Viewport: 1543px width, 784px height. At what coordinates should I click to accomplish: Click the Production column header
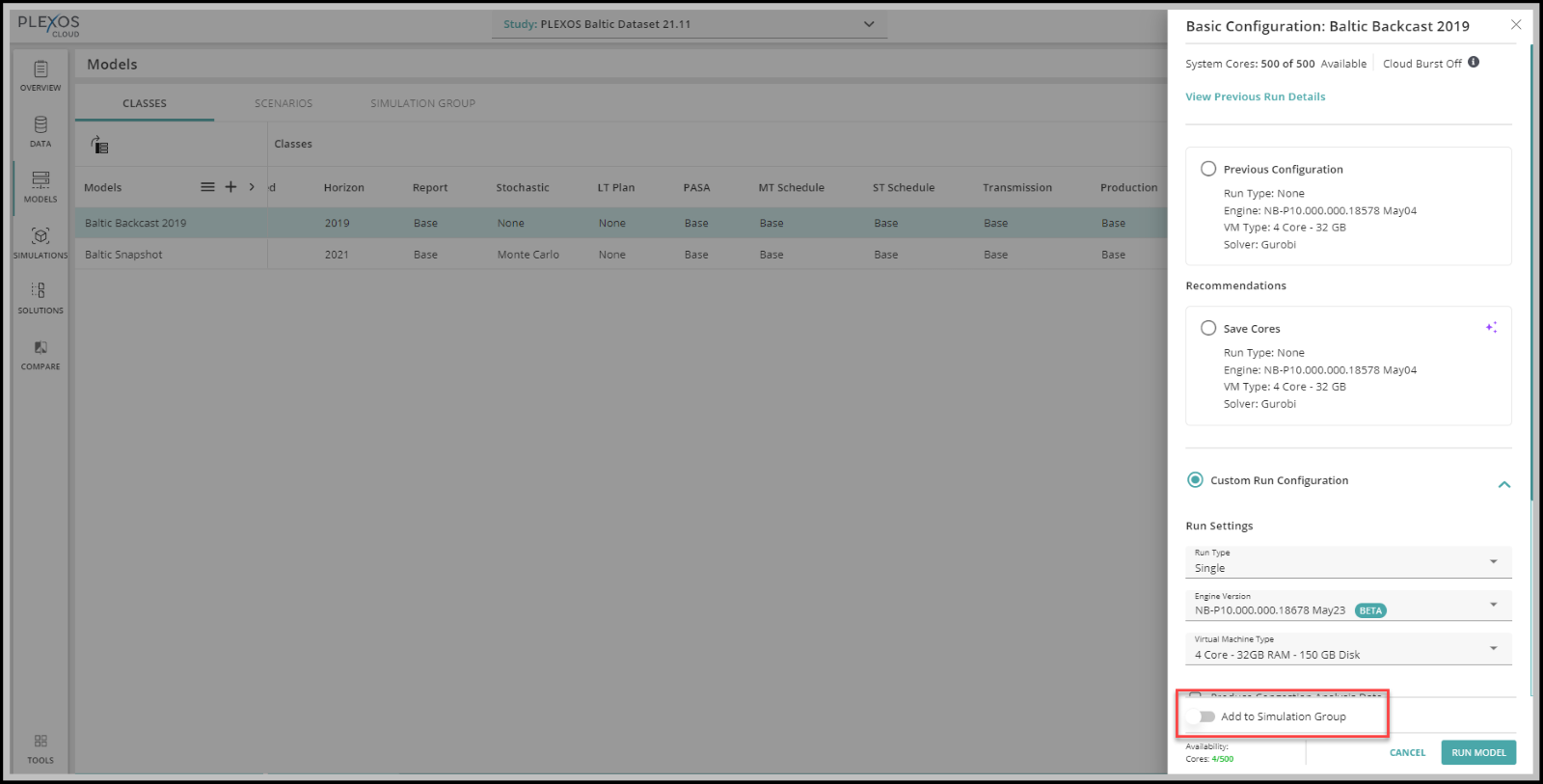1128,188
